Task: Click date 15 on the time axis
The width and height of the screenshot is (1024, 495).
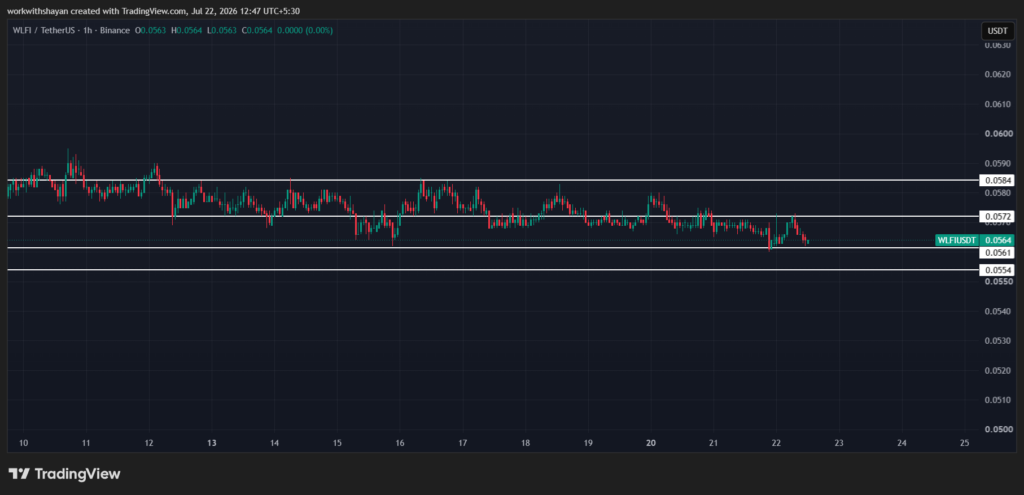Action: pos(337,443)
